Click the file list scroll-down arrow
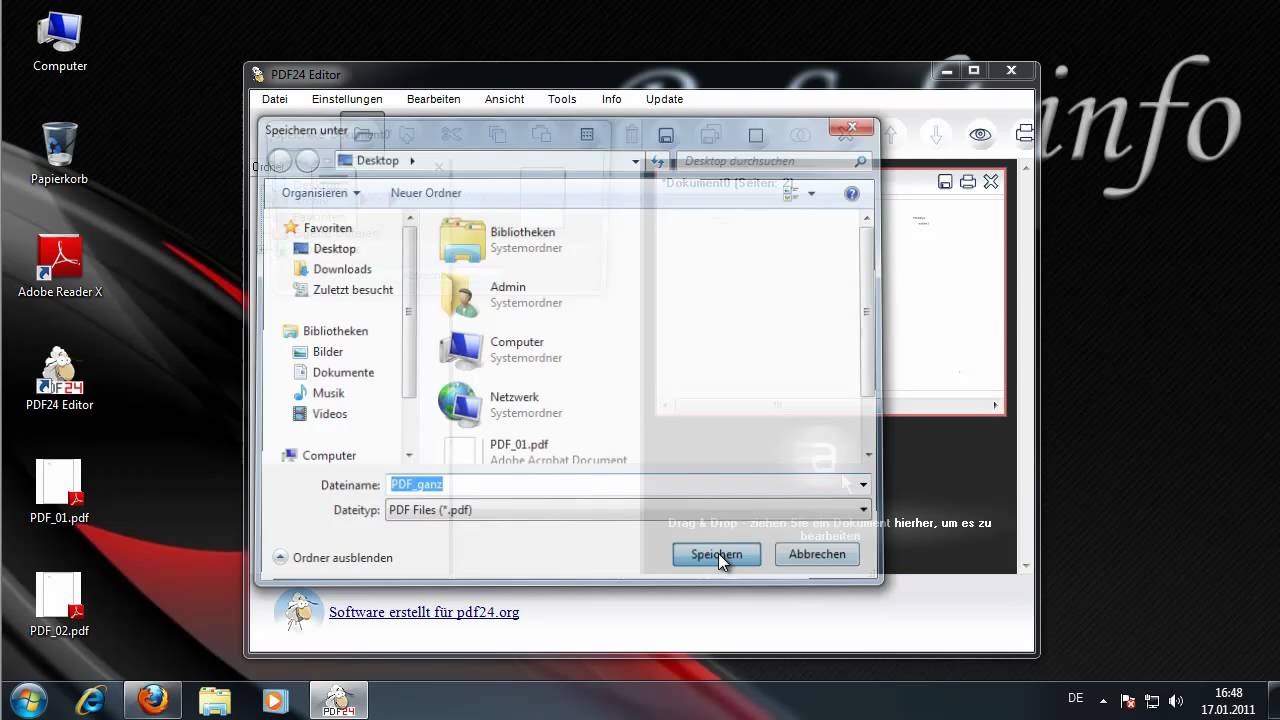This screenshot has height=720, width=1280. click(866, 455)
